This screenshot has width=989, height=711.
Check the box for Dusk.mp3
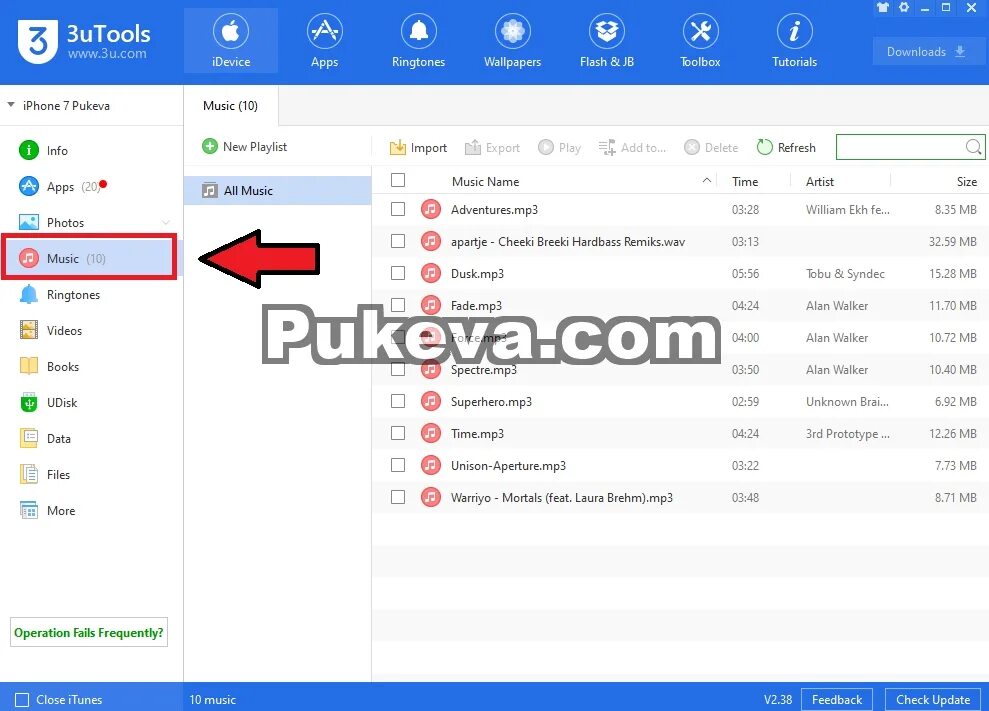397,273
